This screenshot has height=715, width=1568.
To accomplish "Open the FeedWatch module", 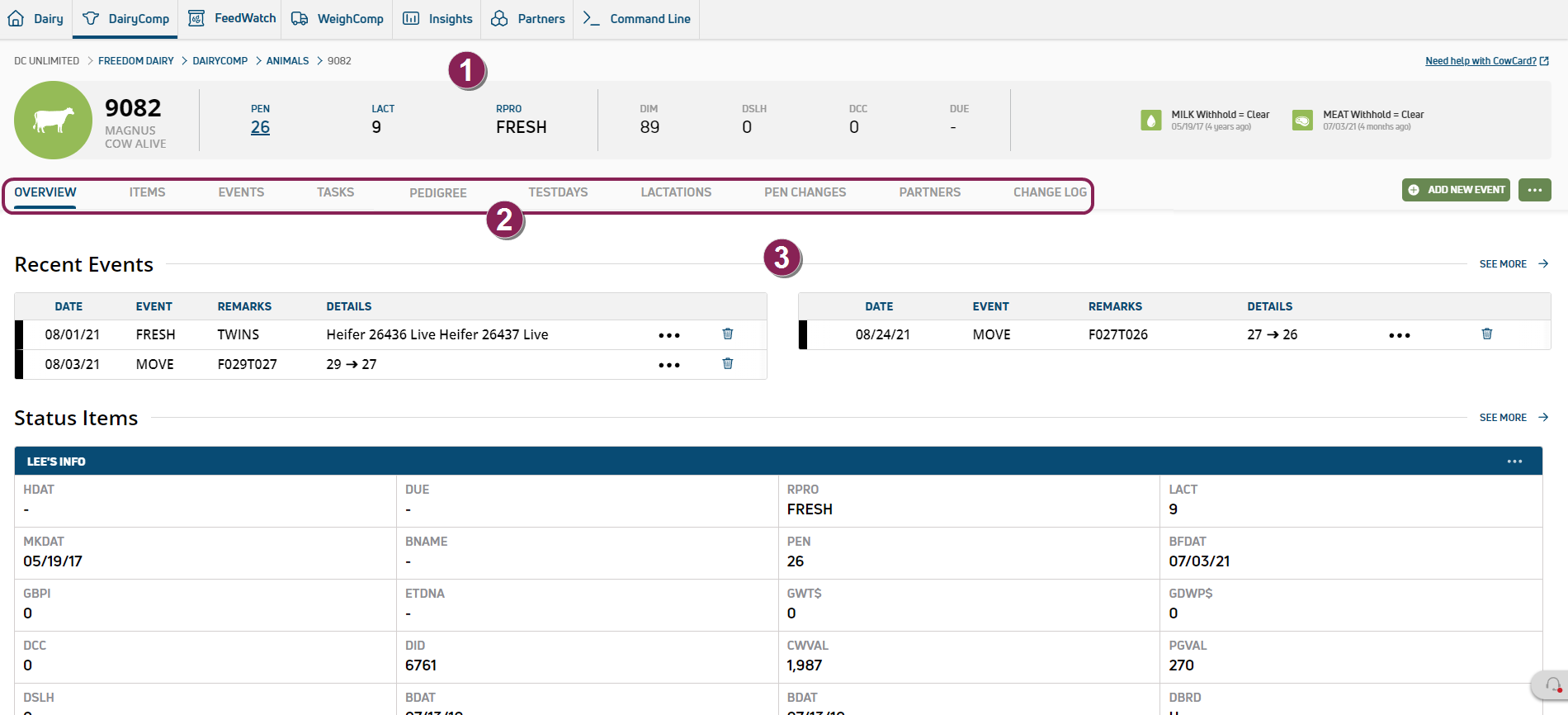I will (x=232, y=18).
